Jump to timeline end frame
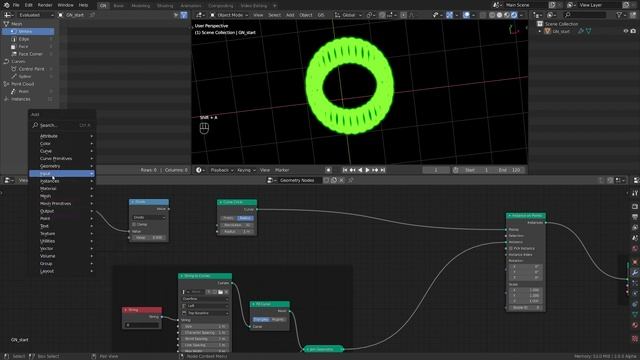Viewport: 640px width, 360px height. pos(383,170)
